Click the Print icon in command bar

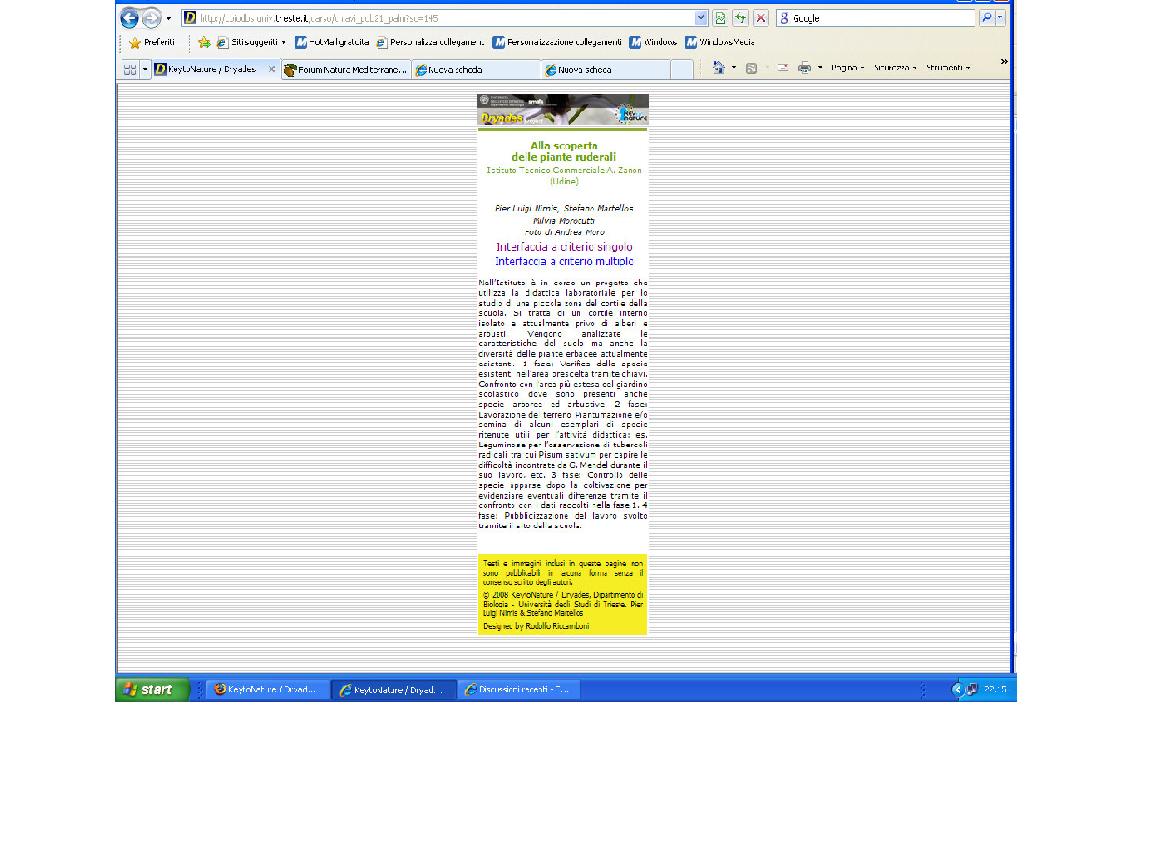(x=804, y=68)
